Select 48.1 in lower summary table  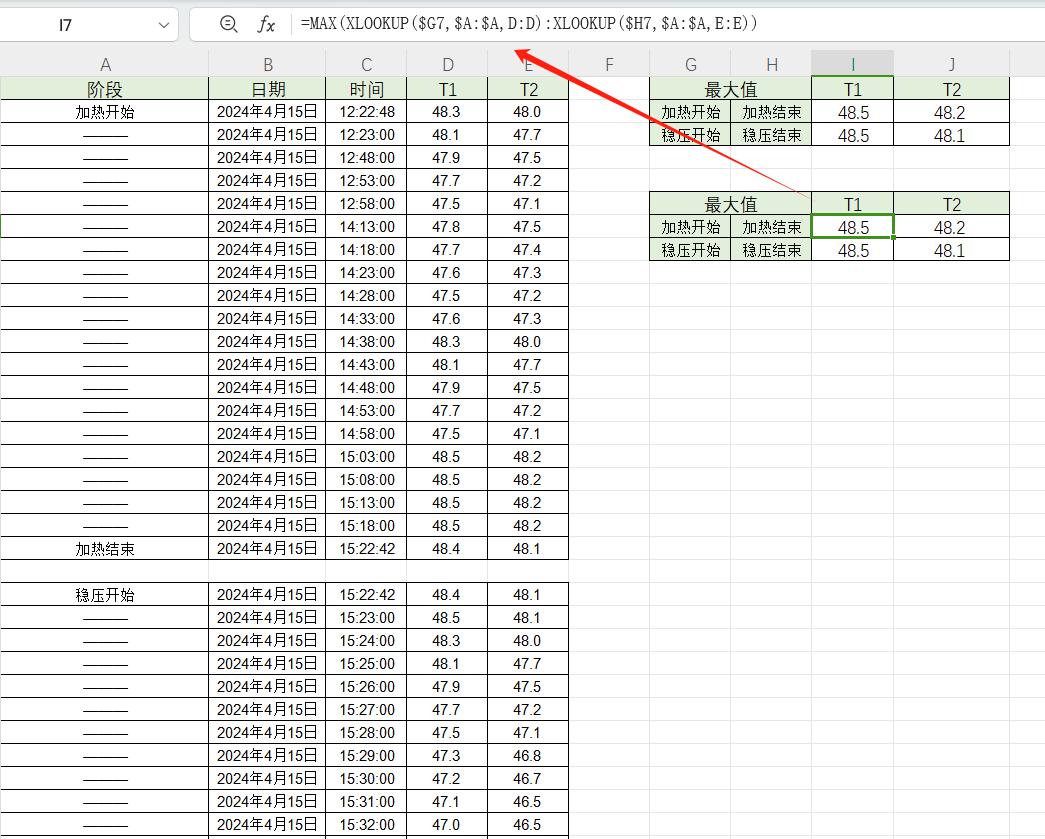(952, 250)
